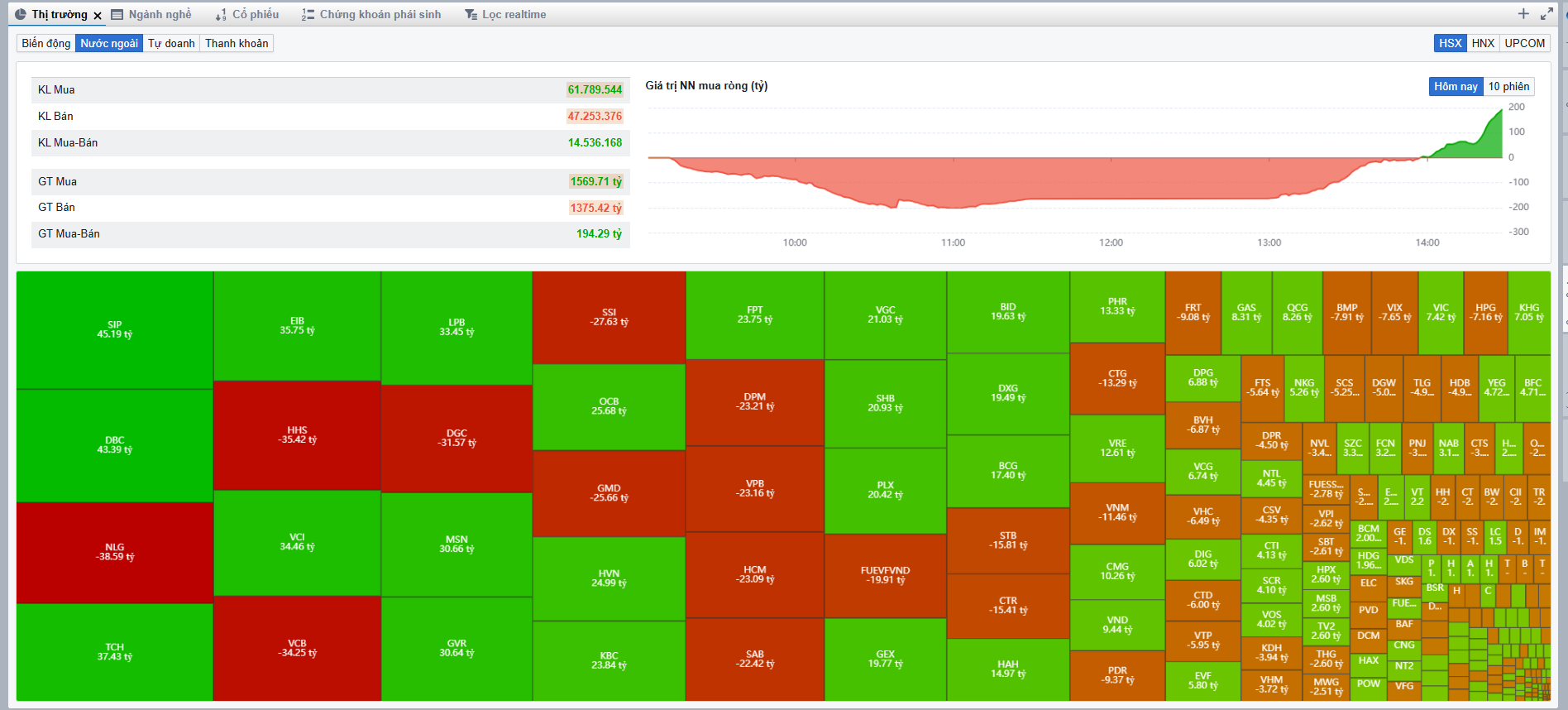Open the VCI treemap cell
Screen dimensions: 1568x710
pyautogui.click(x=297, y=542)
